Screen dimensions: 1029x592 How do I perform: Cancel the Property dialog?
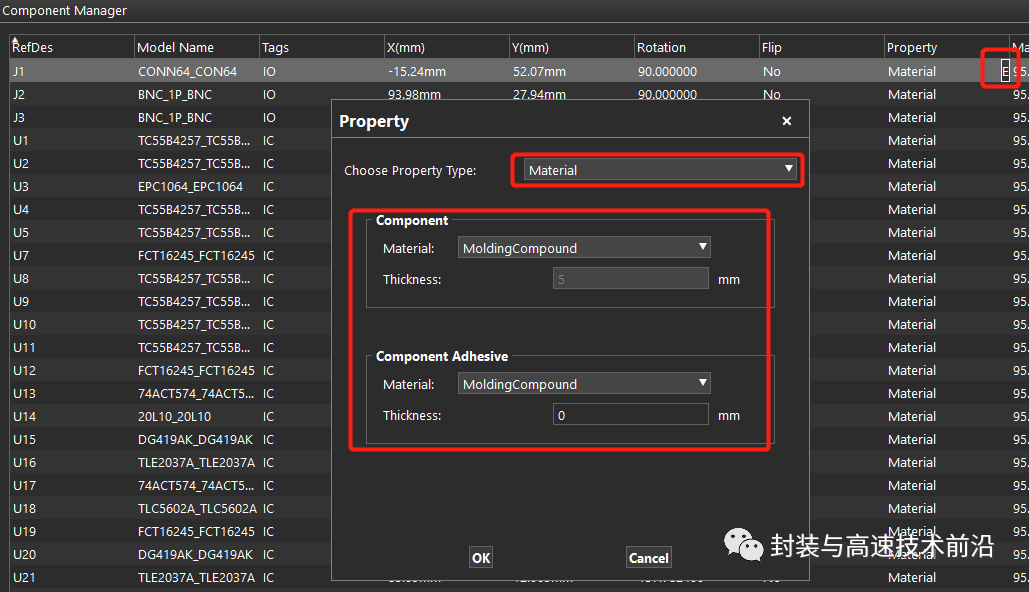(x=648, y=558)
